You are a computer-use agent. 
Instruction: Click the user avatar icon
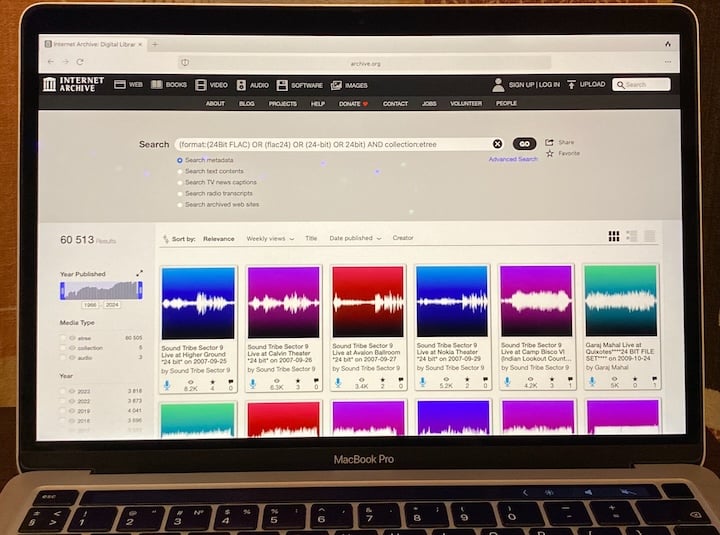[498, 85]
